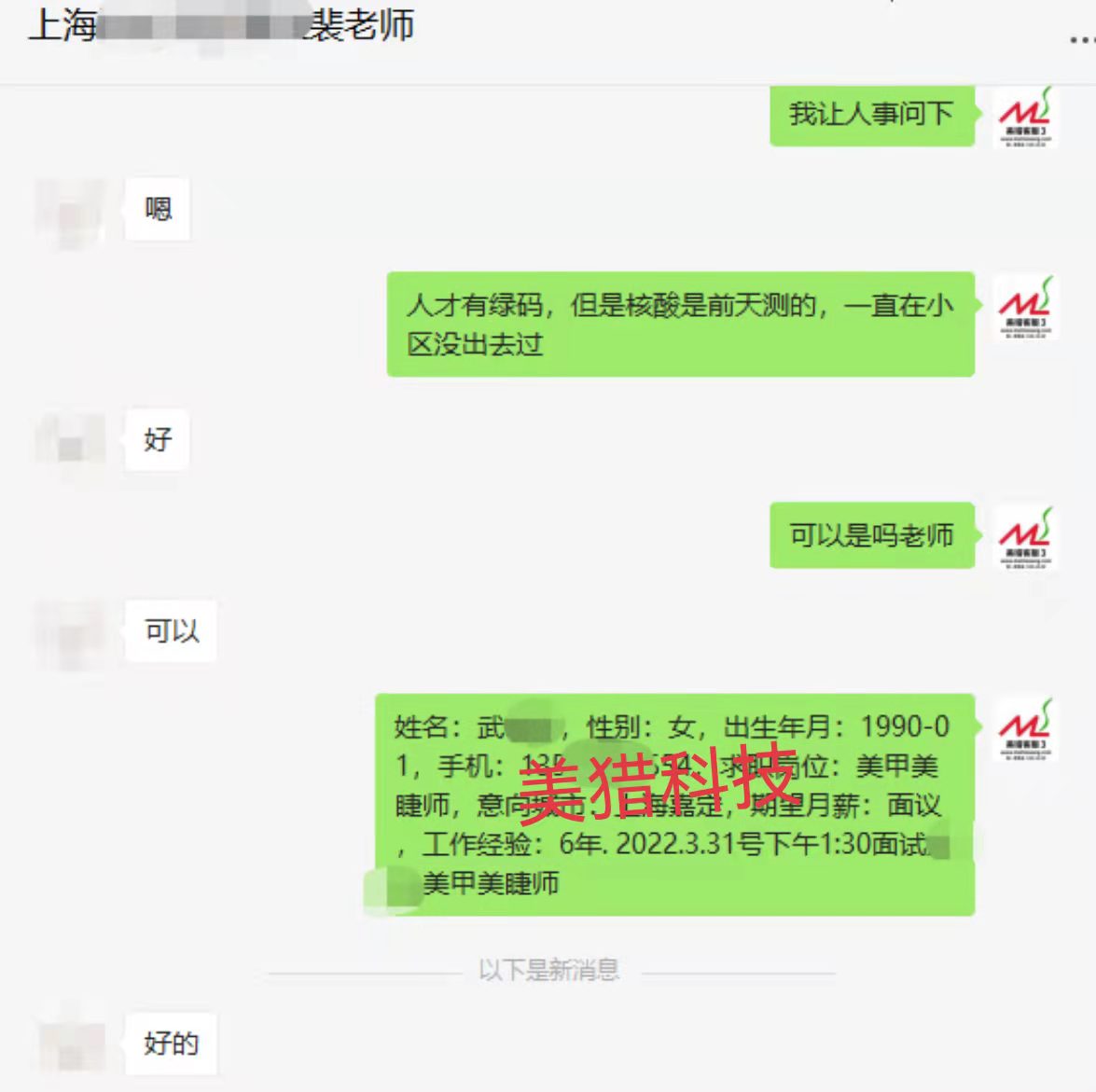Click blurred contact avatar next to 可以
The height and width of the screenshot is (1092, 1096).
click(70, 633)
